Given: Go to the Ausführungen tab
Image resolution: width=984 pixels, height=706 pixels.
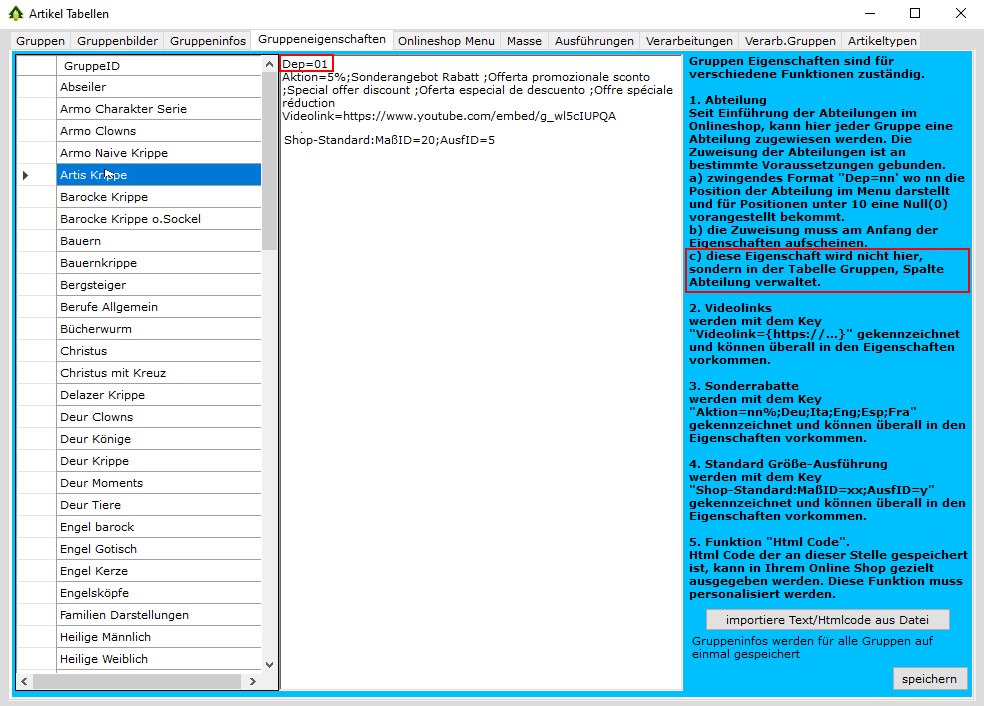Looking at the screenshot, I should point(594,41).
